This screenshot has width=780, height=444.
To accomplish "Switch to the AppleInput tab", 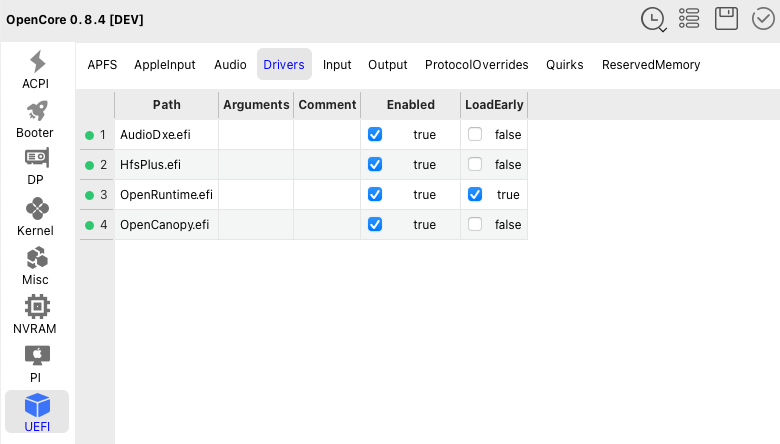I will pyautogui.click(x=165, y=65).
